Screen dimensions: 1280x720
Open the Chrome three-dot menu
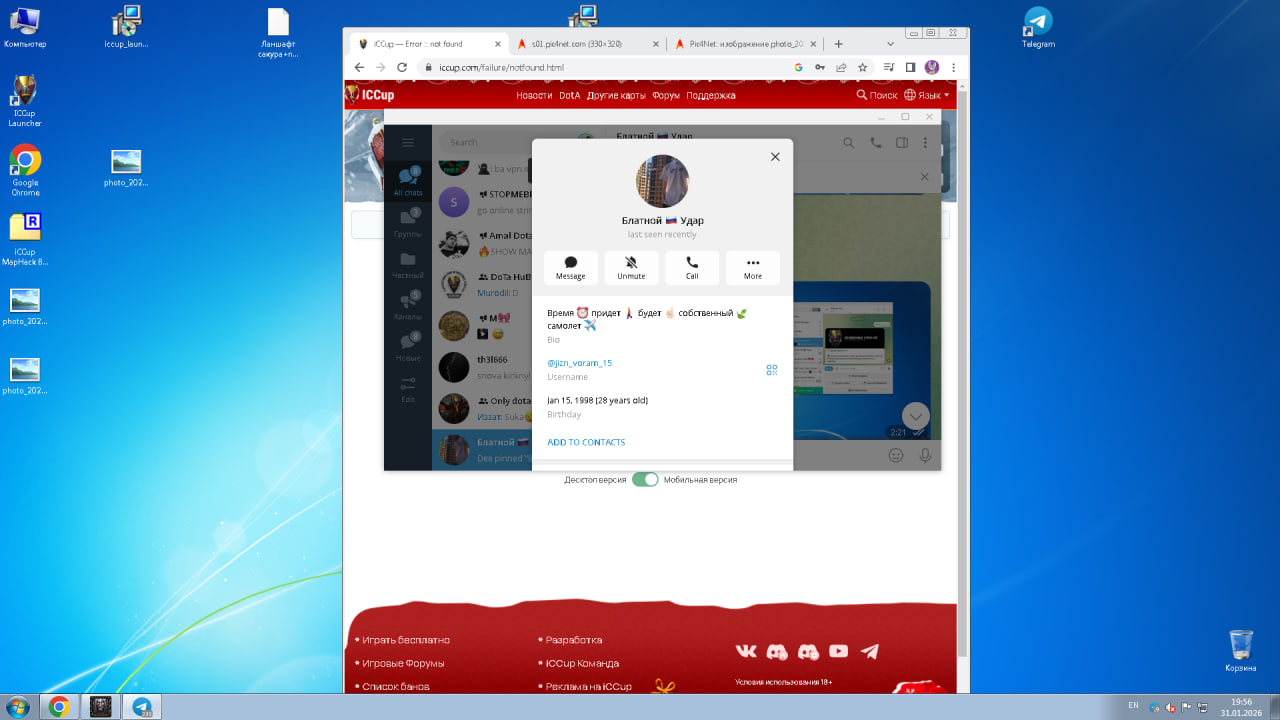(x=953, y=67)
